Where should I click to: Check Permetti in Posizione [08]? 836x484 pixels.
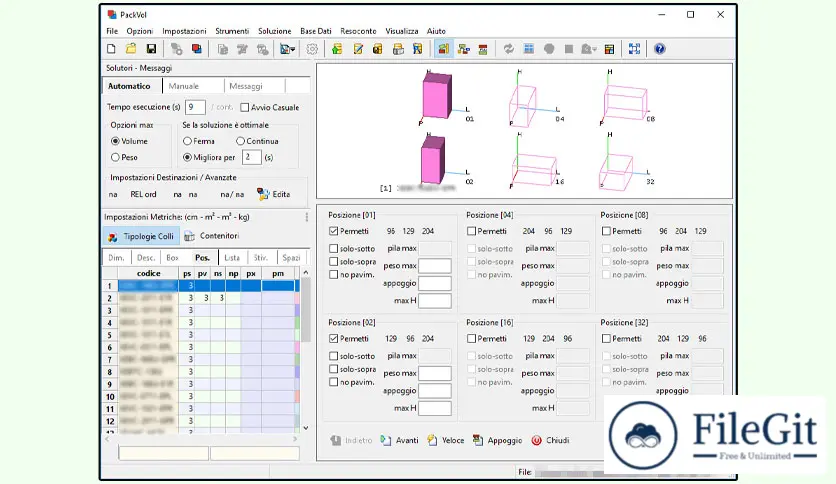[606, 231]
